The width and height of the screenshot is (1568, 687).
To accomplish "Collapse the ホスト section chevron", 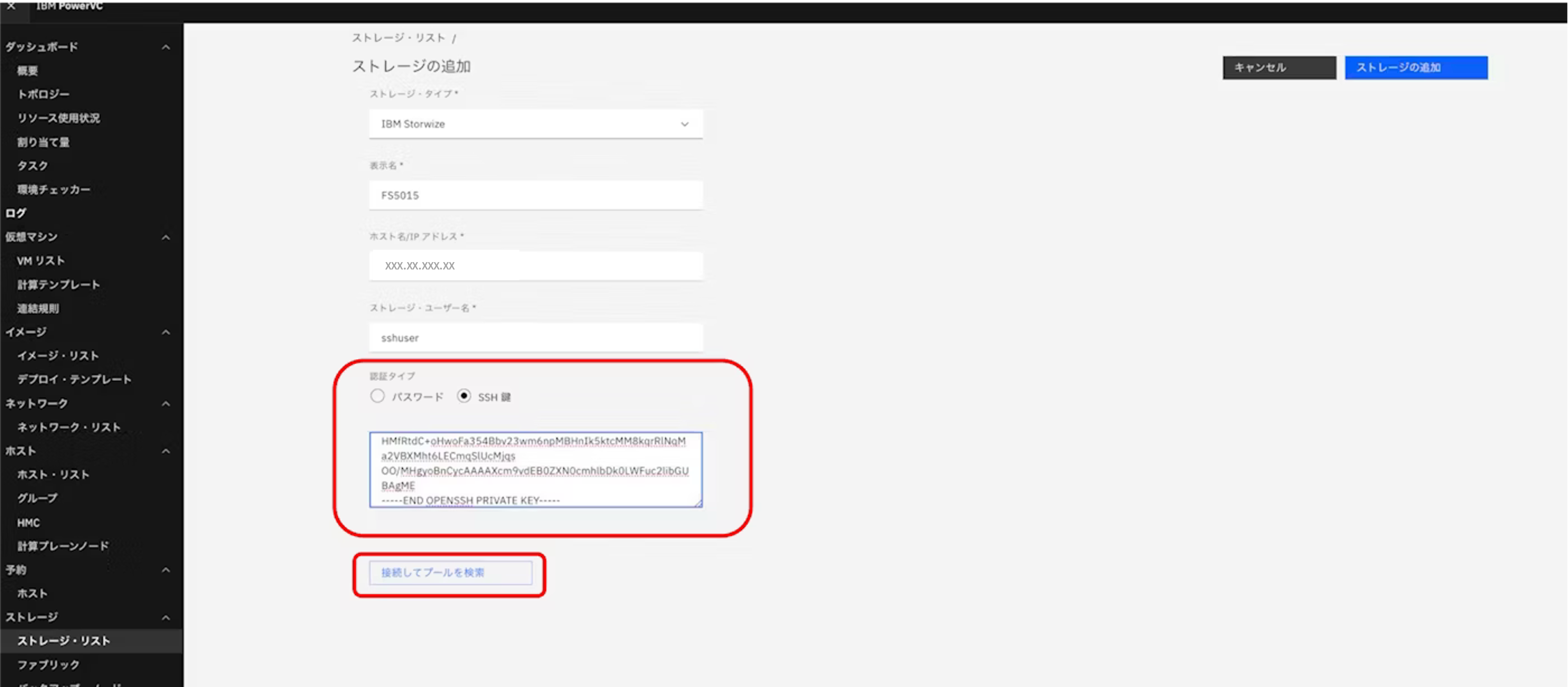I will [x=165, y=451].
